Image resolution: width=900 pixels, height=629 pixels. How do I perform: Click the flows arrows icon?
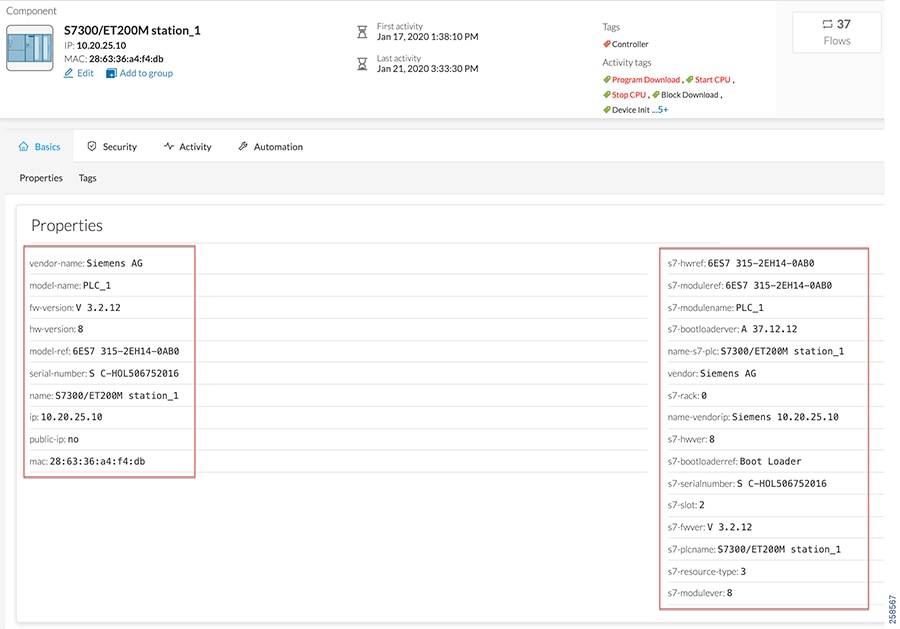point(827,24)
